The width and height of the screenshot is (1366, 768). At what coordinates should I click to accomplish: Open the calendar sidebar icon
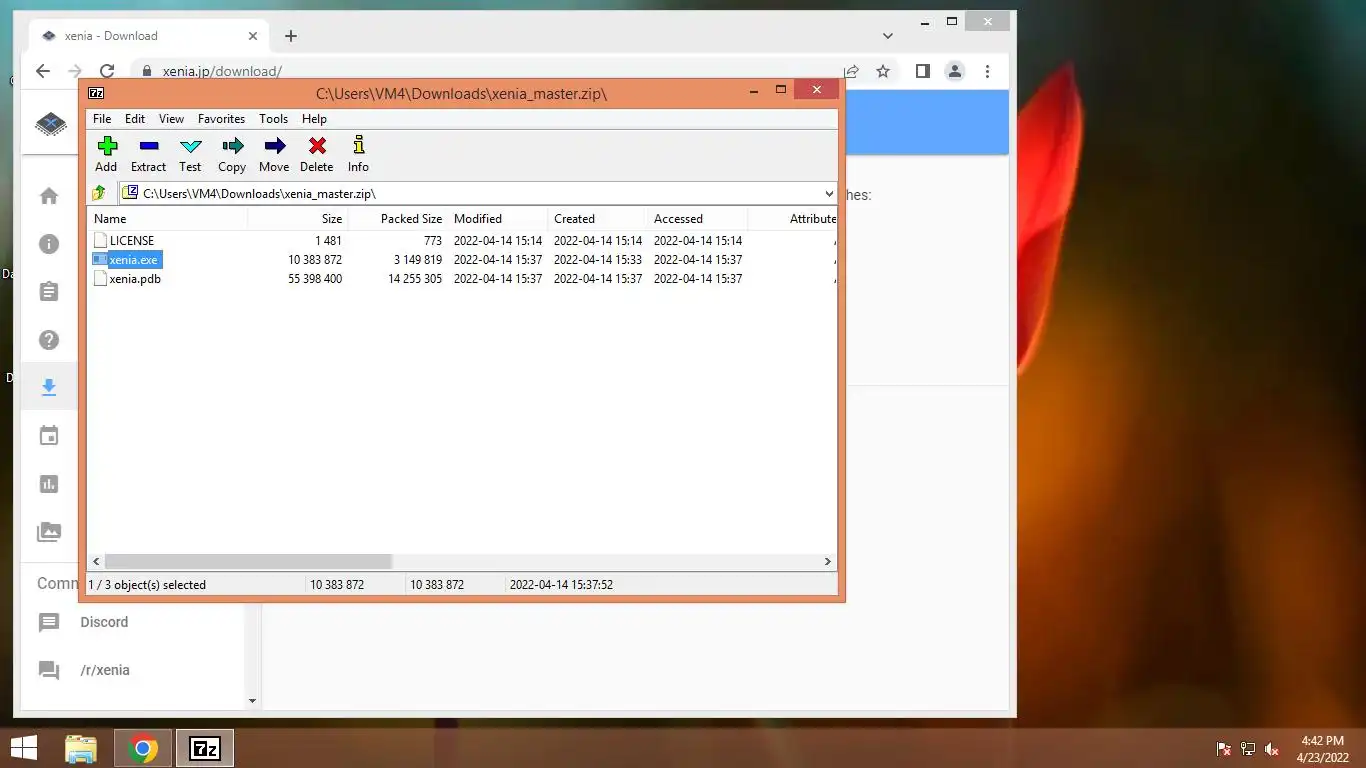coord(49,436)
